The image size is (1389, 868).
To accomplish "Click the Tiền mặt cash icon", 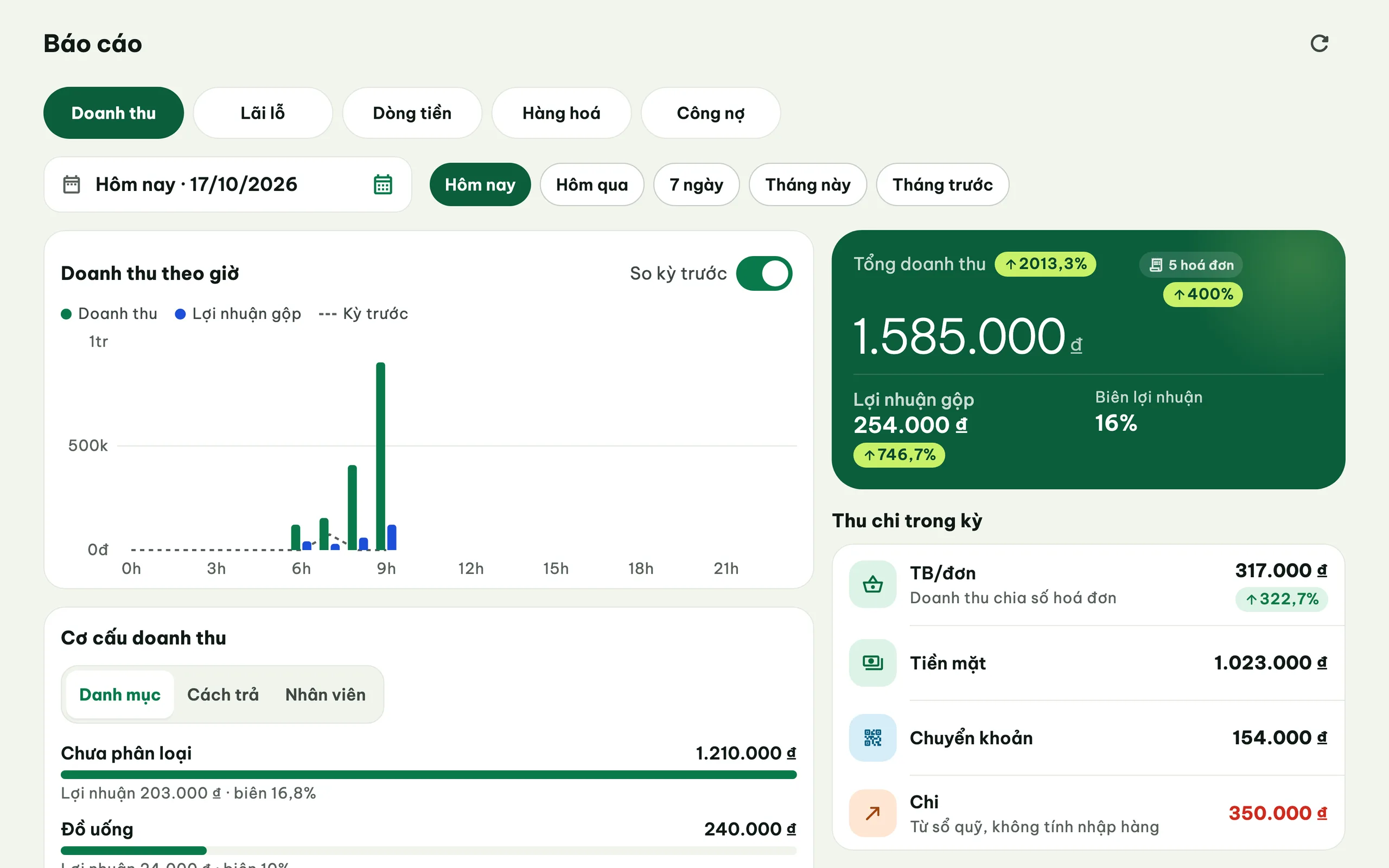I will click(x=872, y=662).
